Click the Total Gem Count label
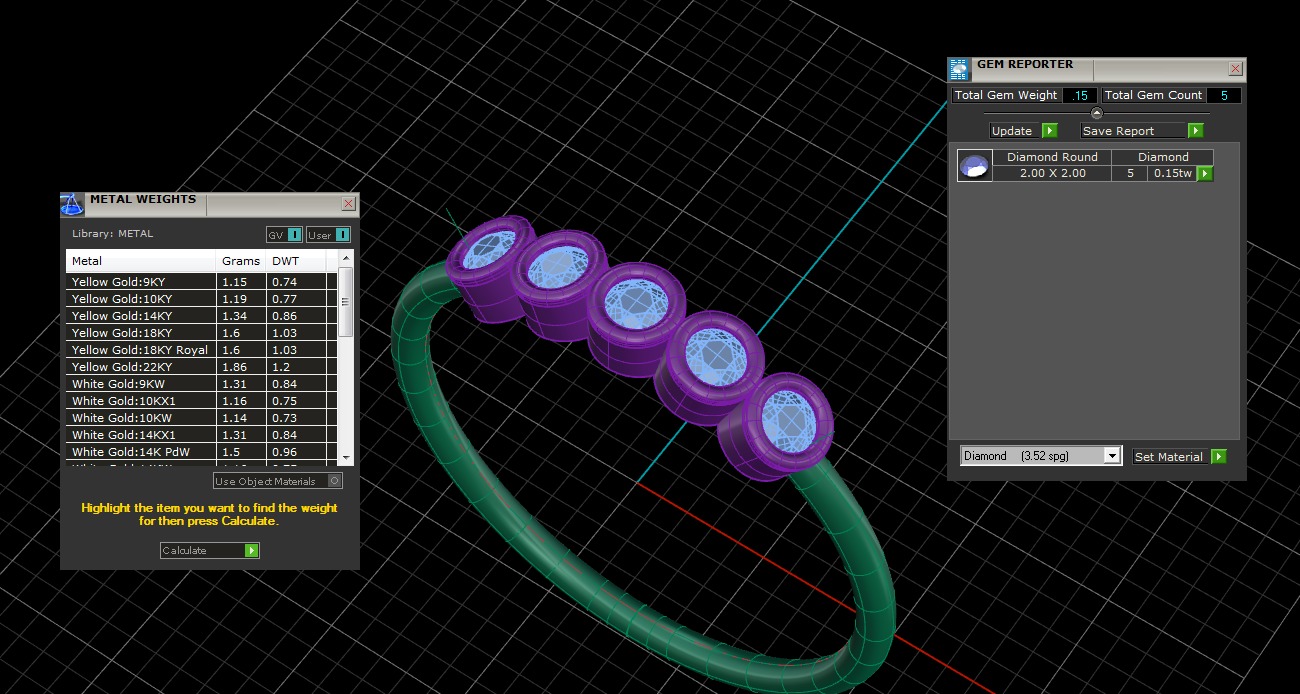 [x=1154, y=96]
